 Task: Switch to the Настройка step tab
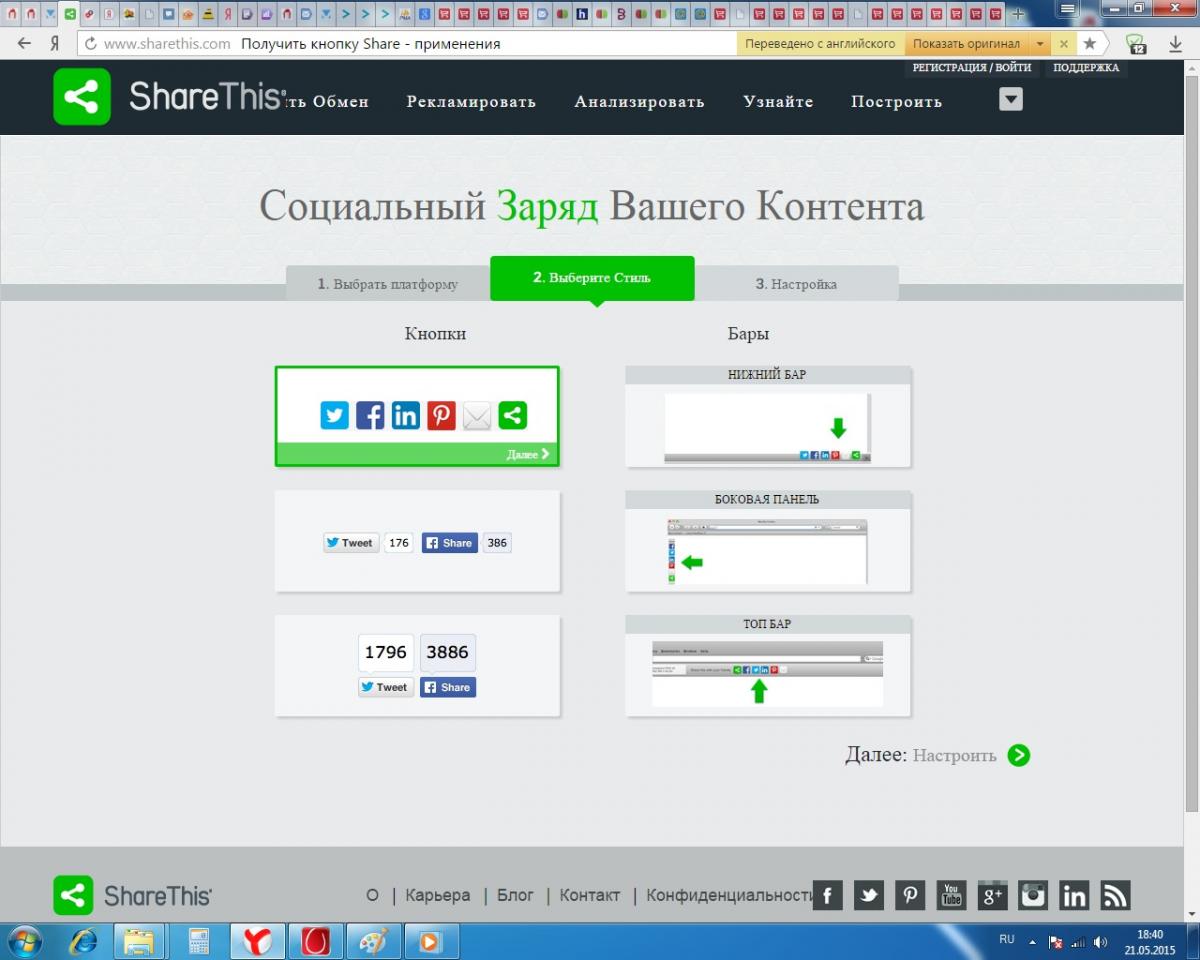[x=796, y=284]
